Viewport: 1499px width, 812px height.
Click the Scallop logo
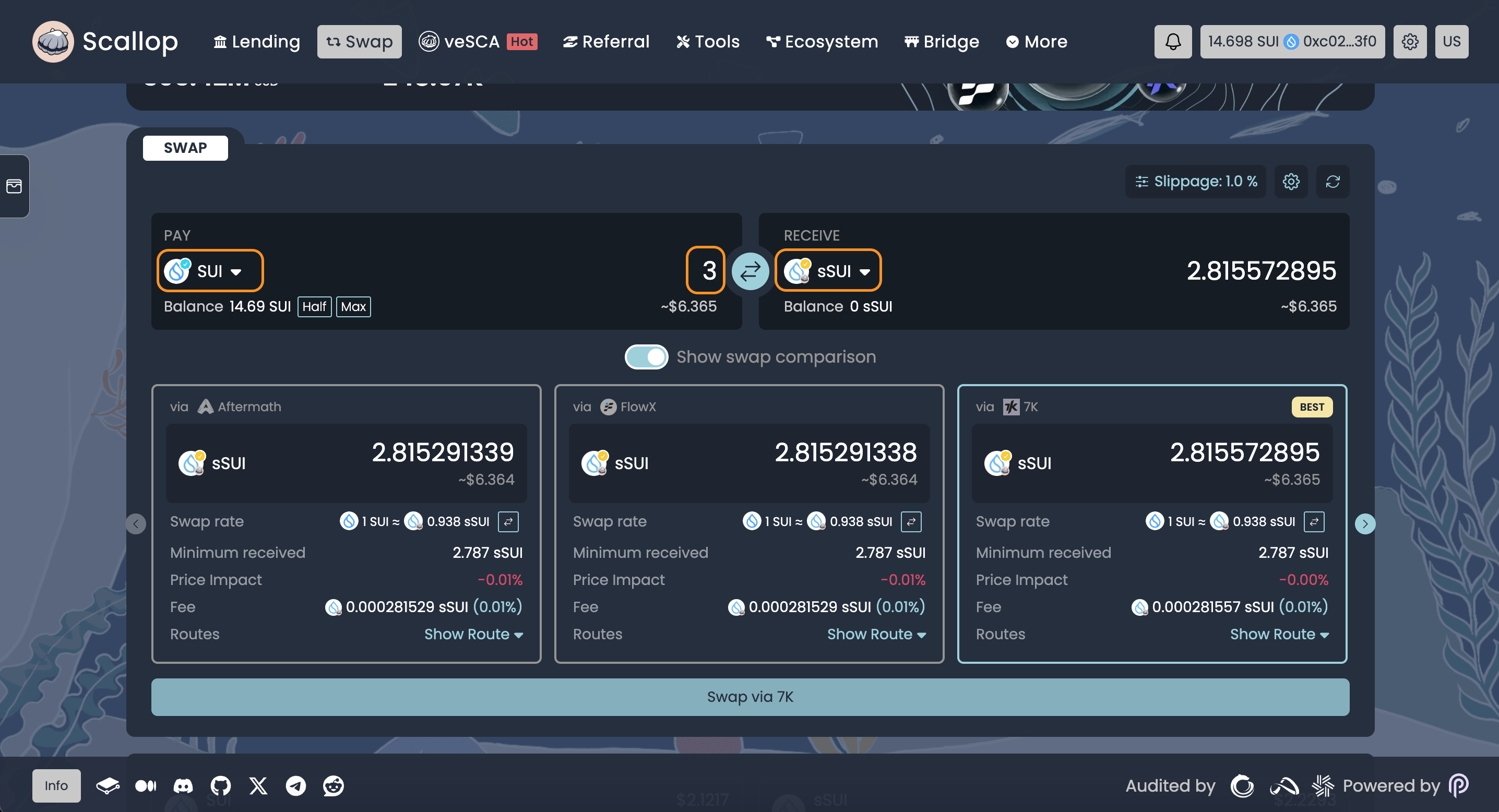(x=105, y=41)
